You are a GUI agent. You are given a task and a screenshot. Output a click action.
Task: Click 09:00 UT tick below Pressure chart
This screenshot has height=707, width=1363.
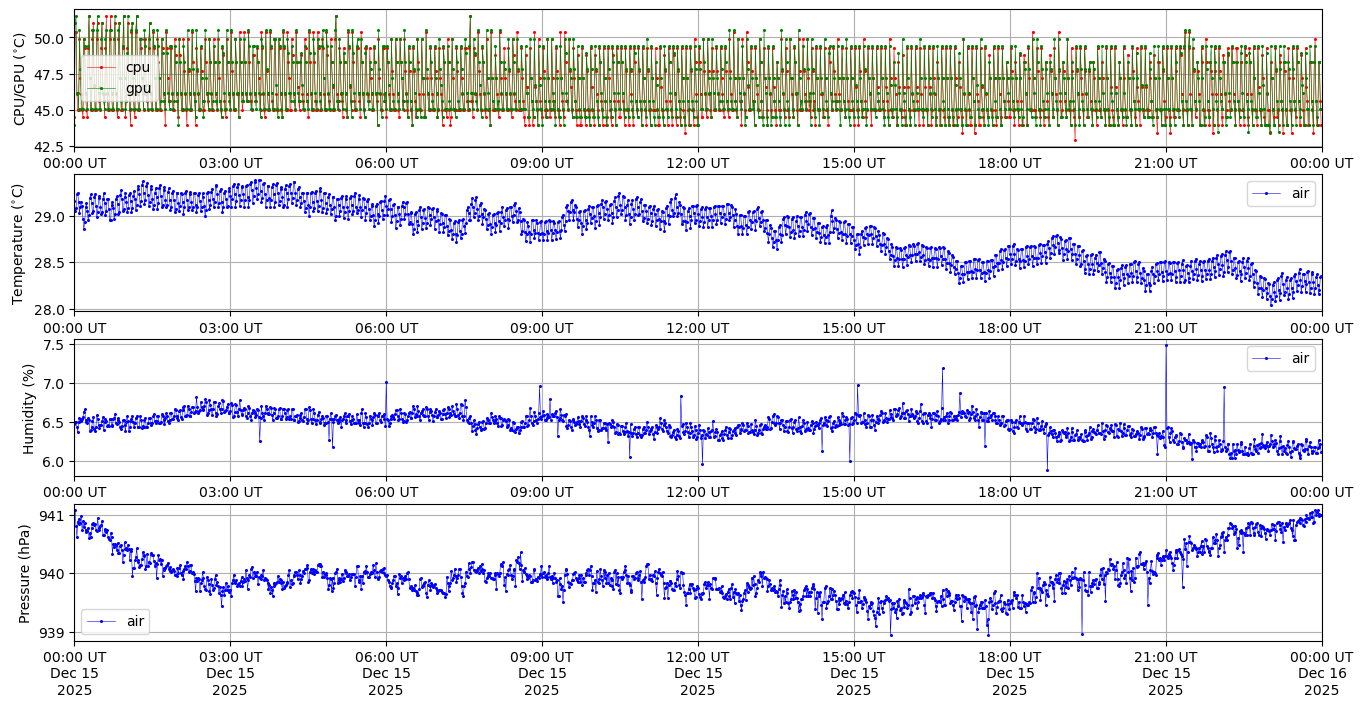click(x=541, y=656)
